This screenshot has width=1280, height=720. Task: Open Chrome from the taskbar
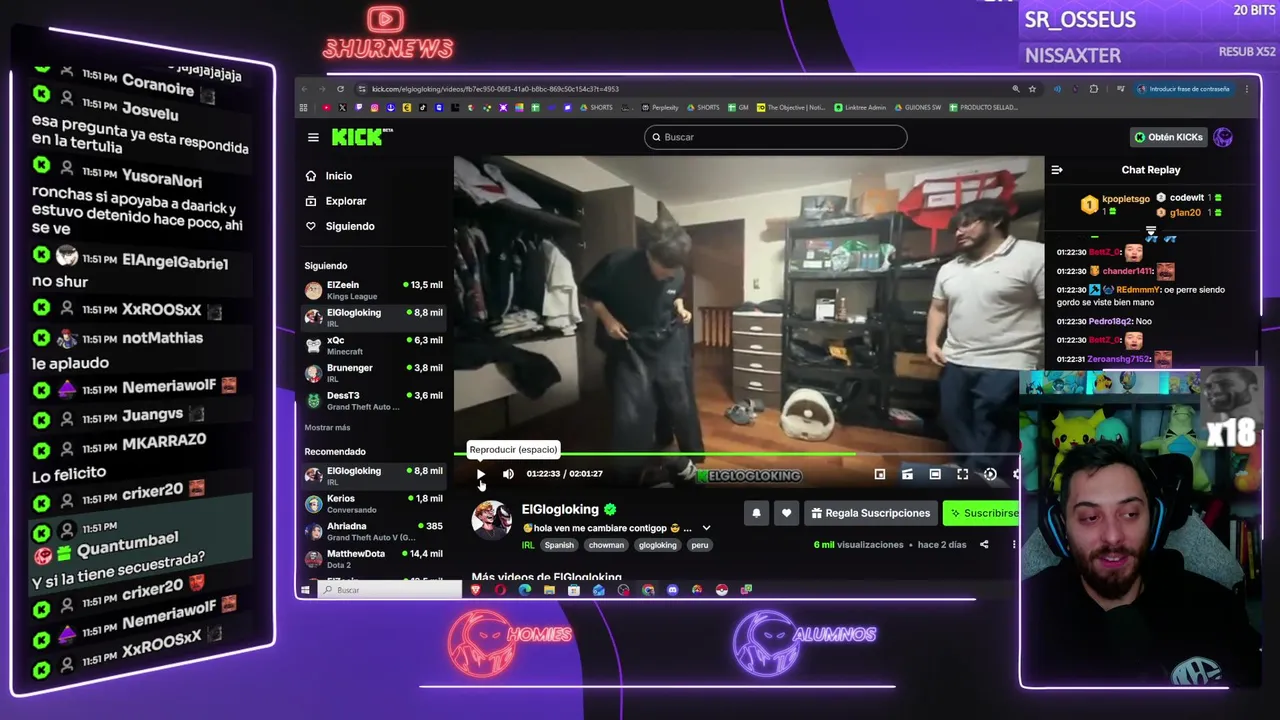coord(648,590)
